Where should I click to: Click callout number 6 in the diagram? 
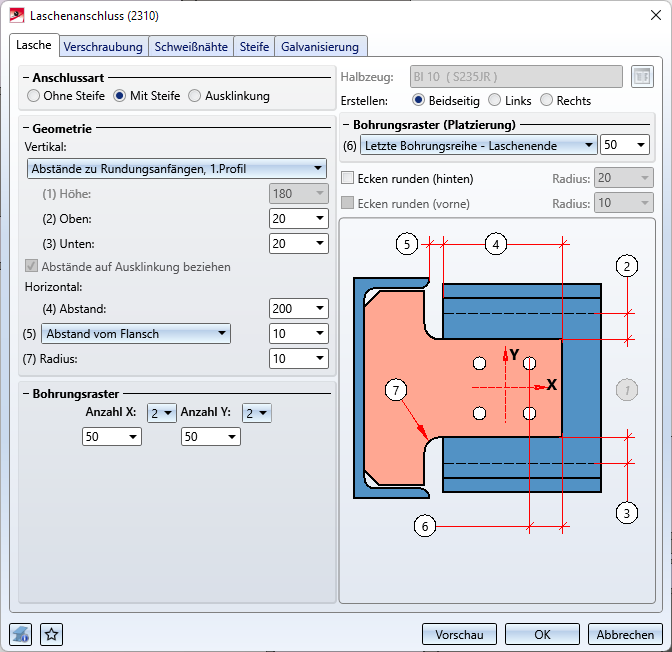425,525
